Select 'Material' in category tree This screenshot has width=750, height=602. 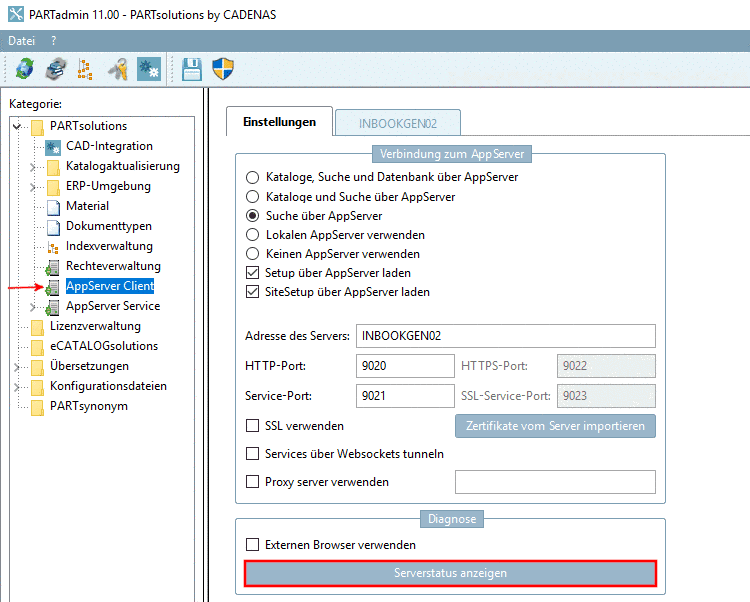(x=88, y=206)
